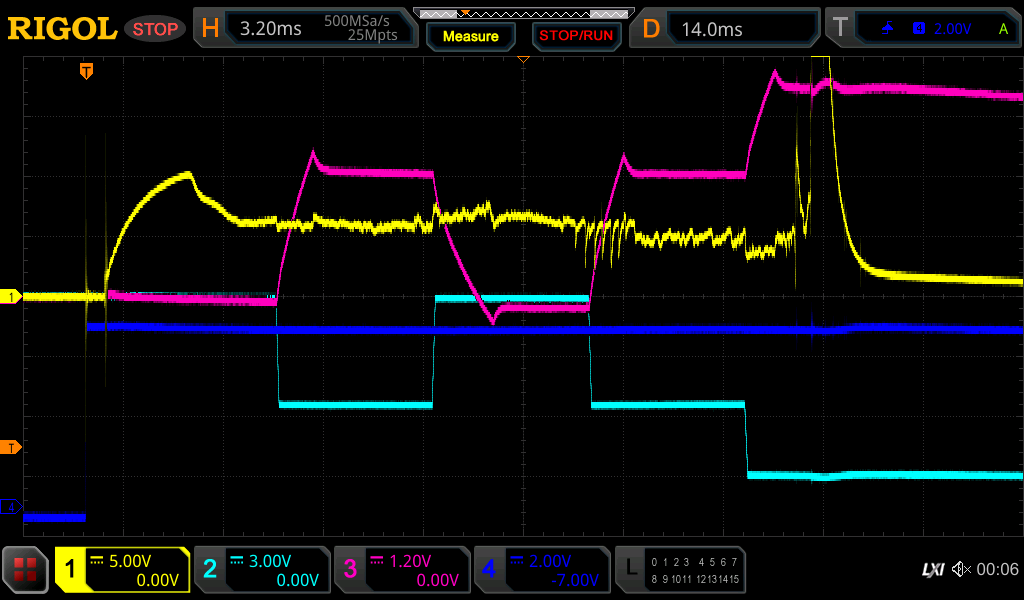The width and height of the screenshot is (1024, 600).
Task: Toggle channel 1 with 5.00V scale
Action: (x=122, y=570)
